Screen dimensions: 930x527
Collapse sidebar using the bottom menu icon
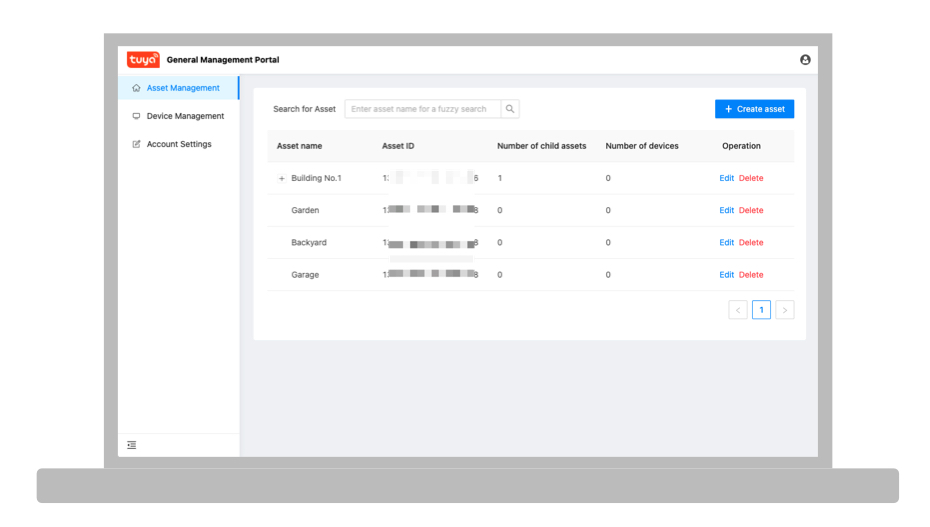pyautogui.click(x=132, y=445)
